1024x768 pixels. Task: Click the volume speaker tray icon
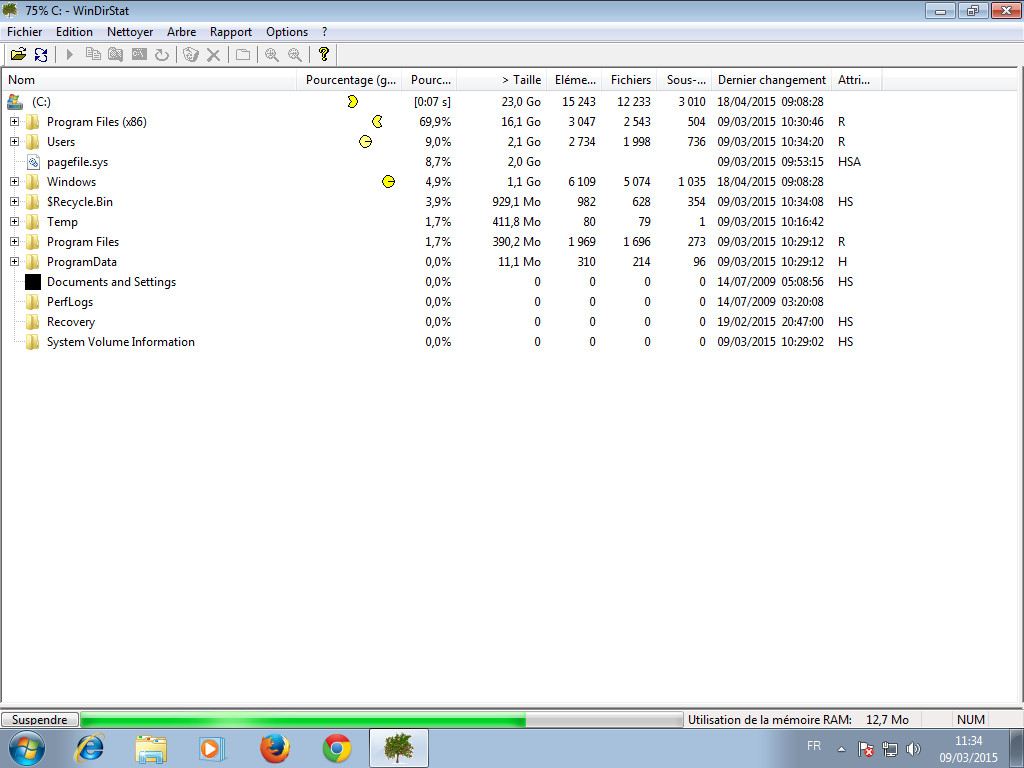coord(913,749)
